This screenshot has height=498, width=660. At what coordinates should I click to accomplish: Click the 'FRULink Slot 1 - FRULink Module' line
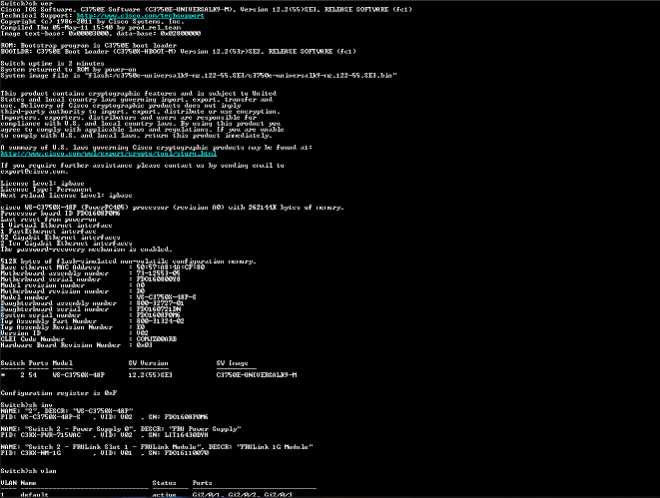point(157,447)
